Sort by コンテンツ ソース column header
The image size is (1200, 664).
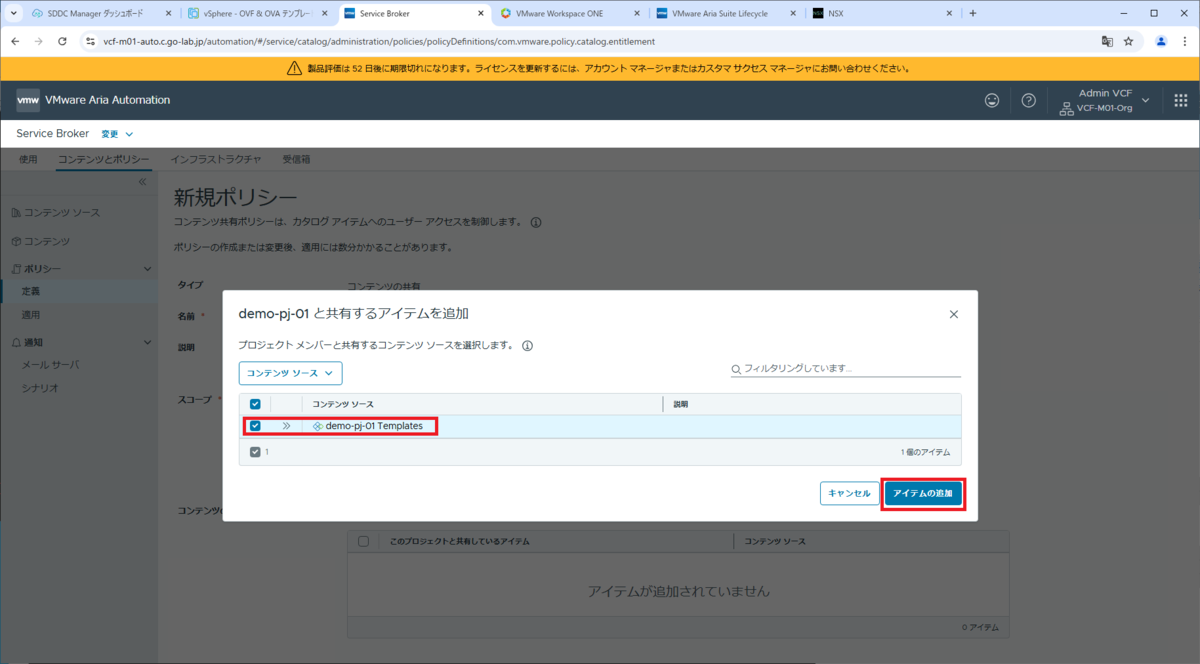343,404
